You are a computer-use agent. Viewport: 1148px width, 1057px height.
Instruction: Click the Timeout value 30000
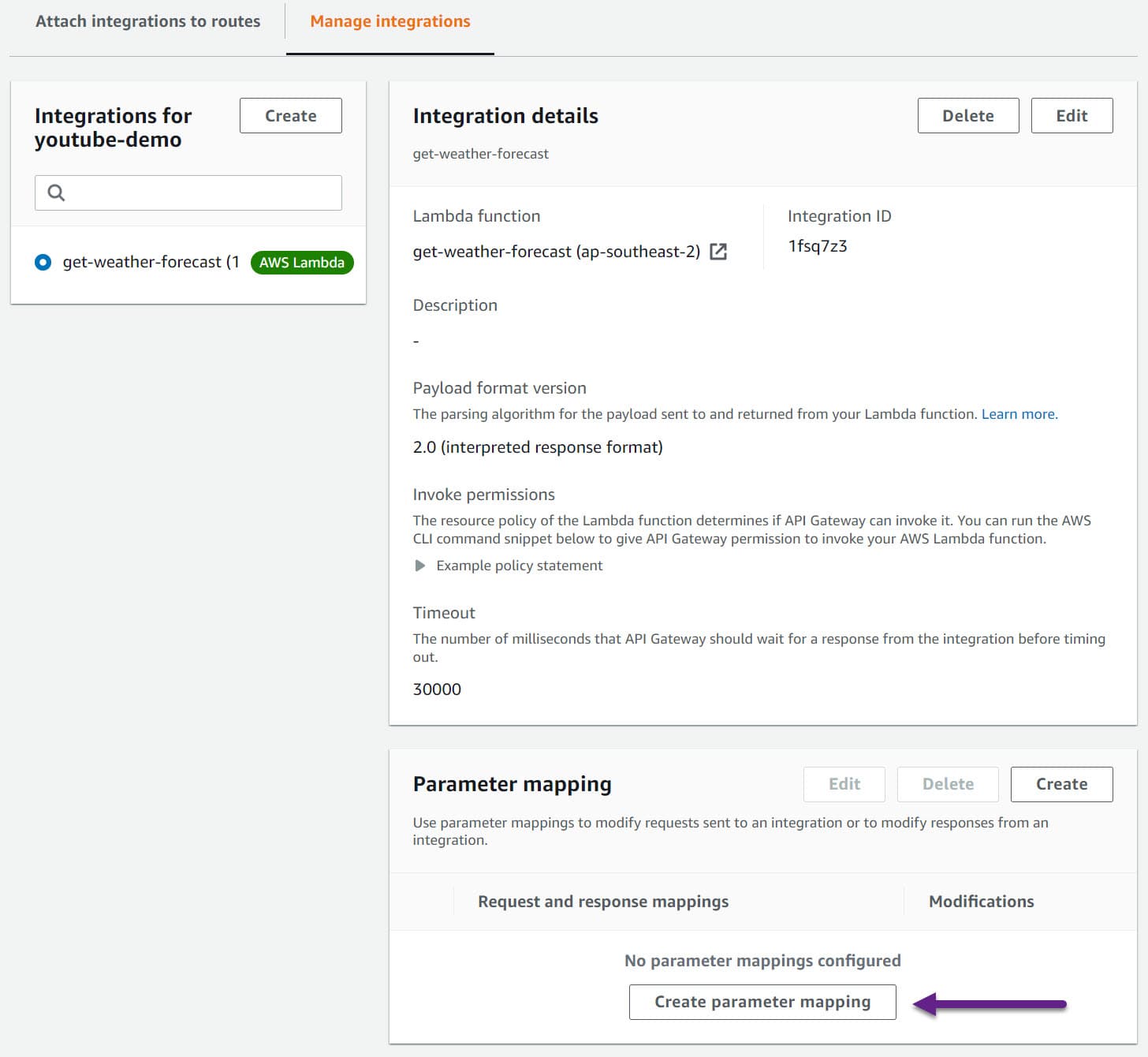(437, 689)
